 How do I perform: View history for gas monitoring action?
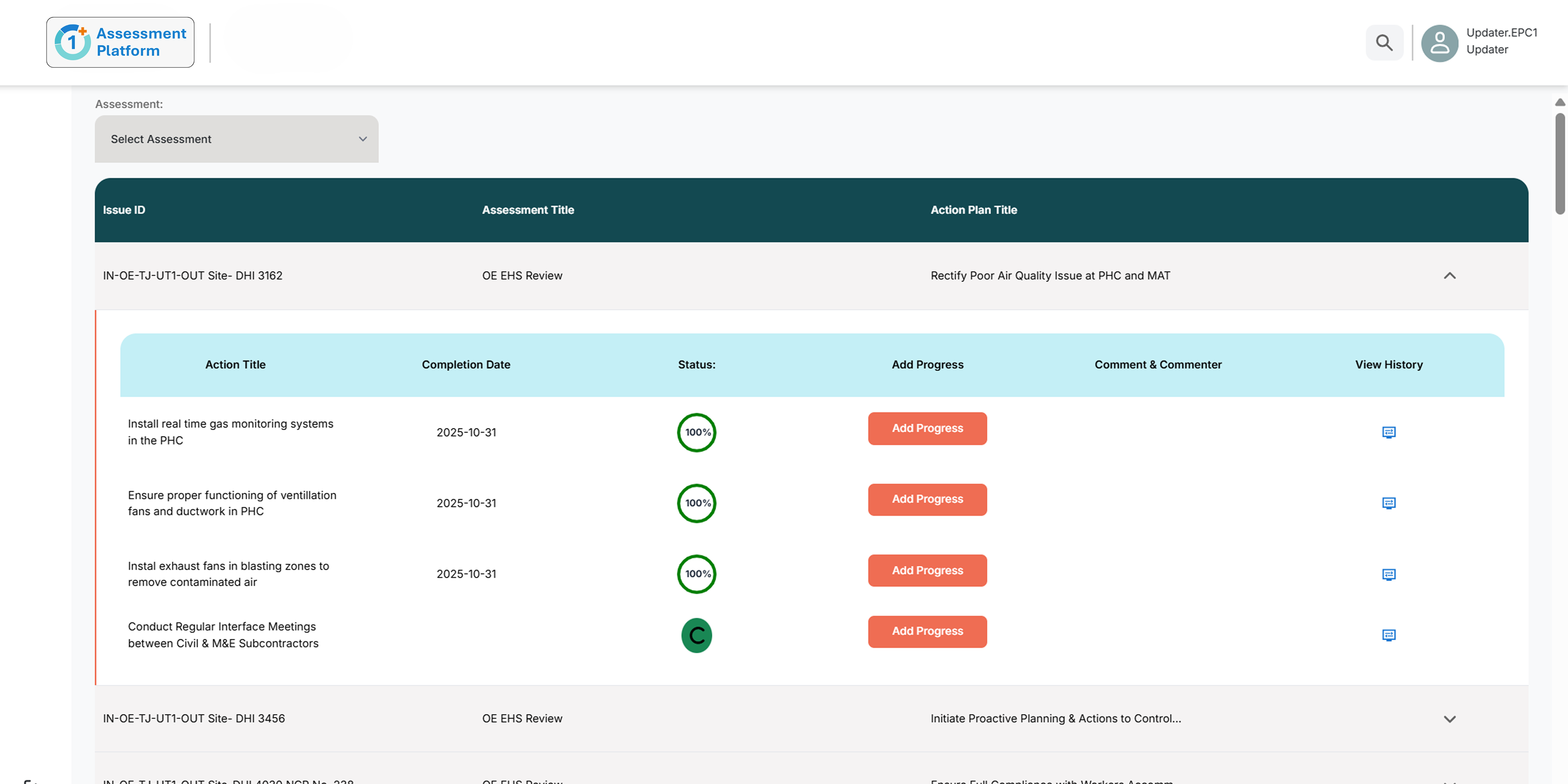pos(1389,432)
